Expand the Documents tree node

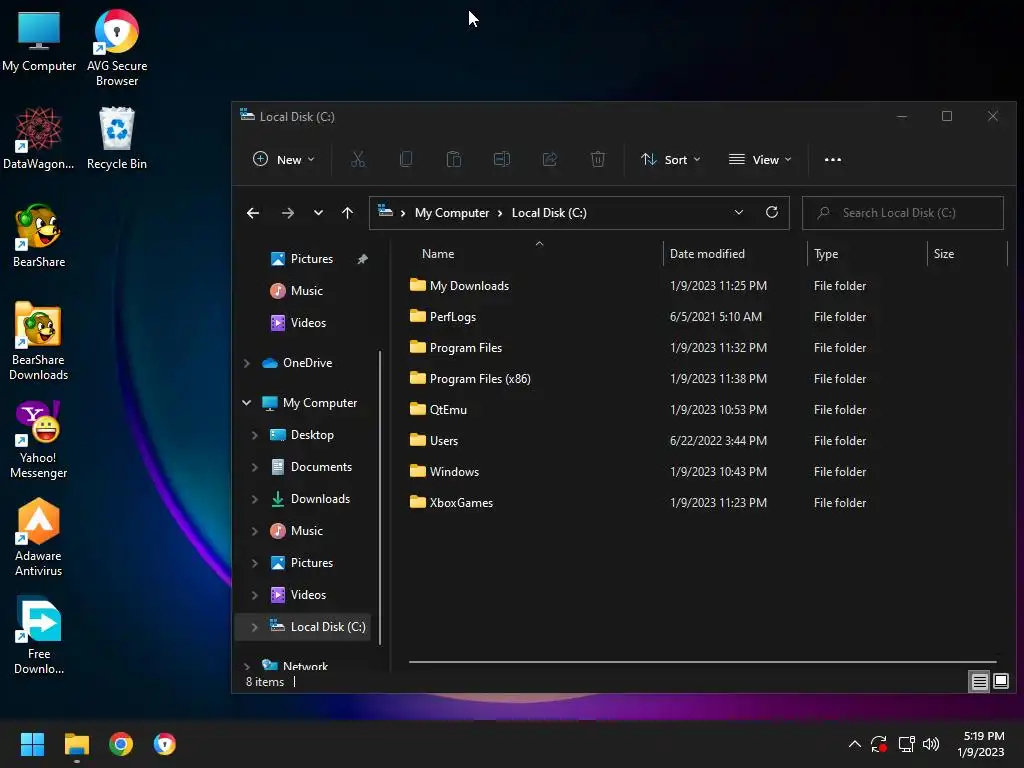pyautogui.click(x=255, y=467)
